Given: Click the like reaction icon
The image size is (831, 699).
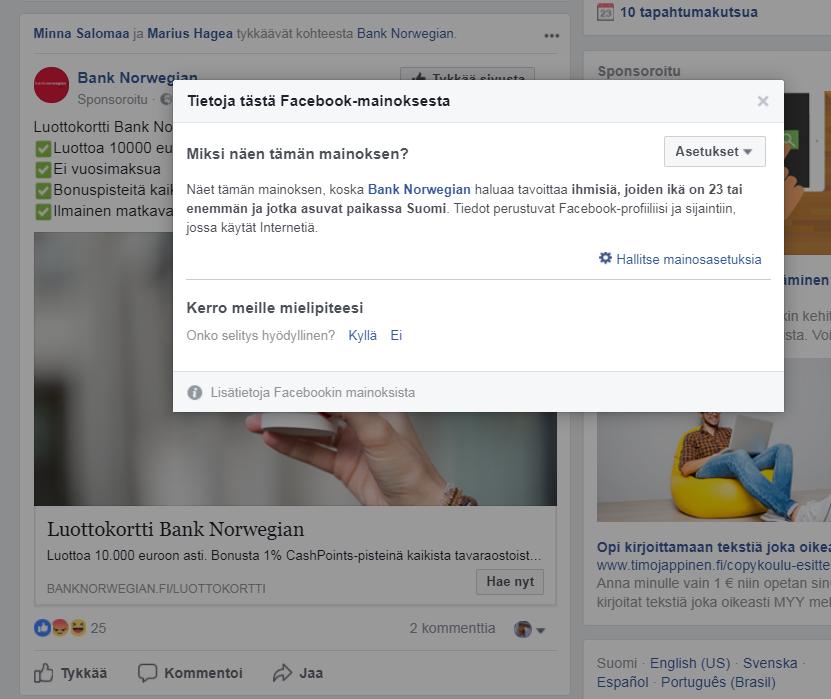Looking at the screenshot, I should [x=42, y=628].
